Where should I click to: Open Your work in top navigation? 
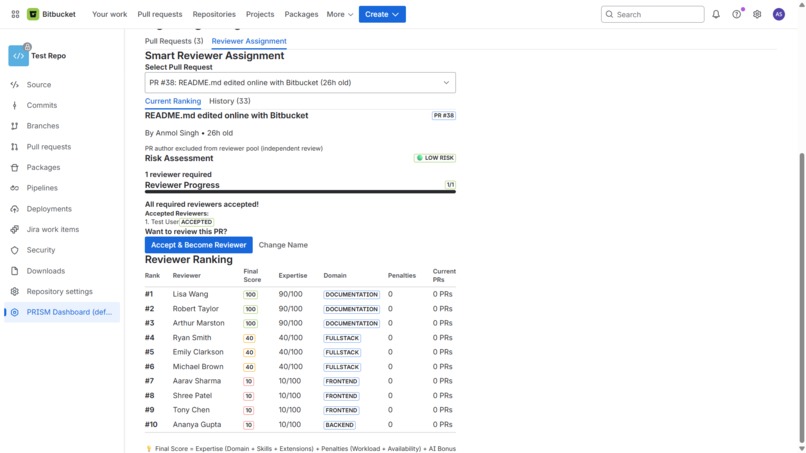[109, 14]
